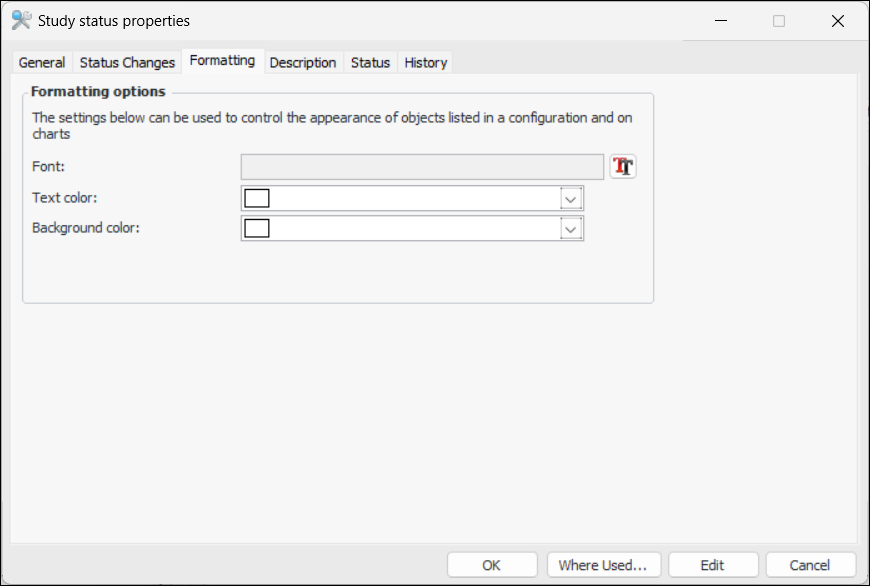870x586 pixels.
Task: View the History tab
Action: (425, 62)
